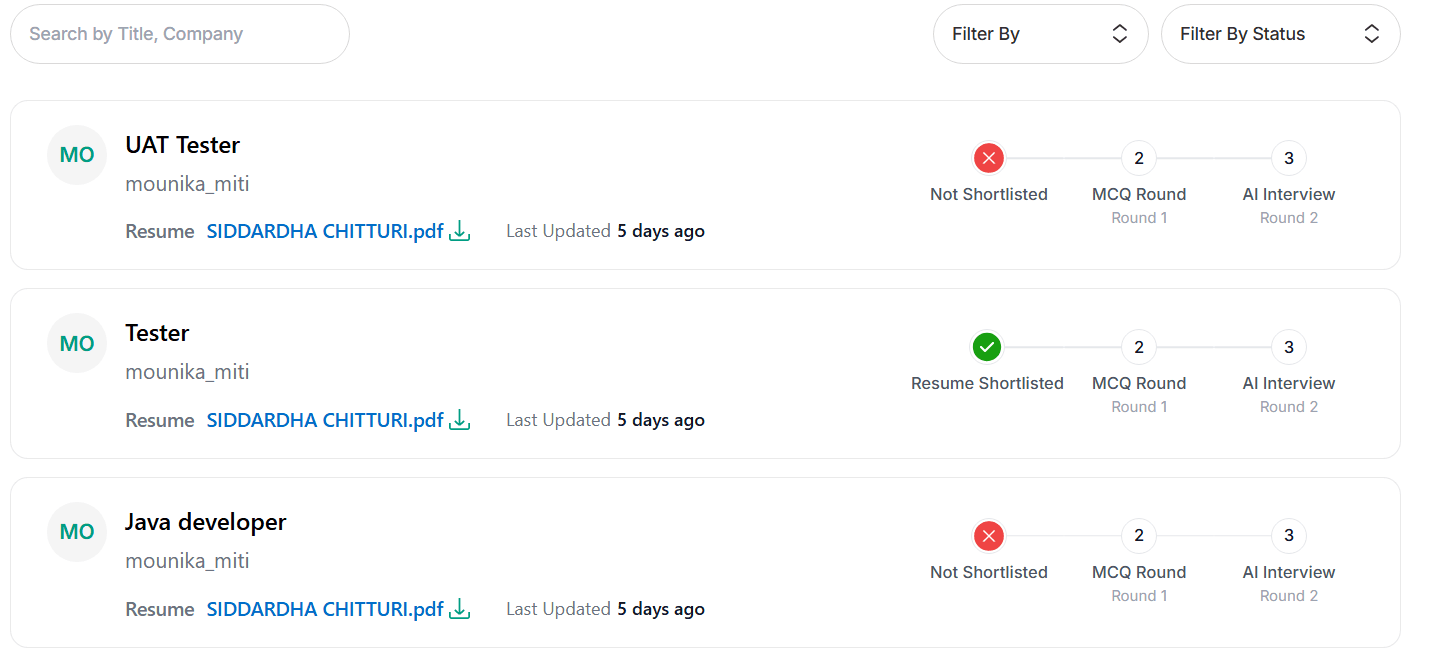
Task: Click the chevron arrows on Filter By Status
Action: click(1371, 33)
